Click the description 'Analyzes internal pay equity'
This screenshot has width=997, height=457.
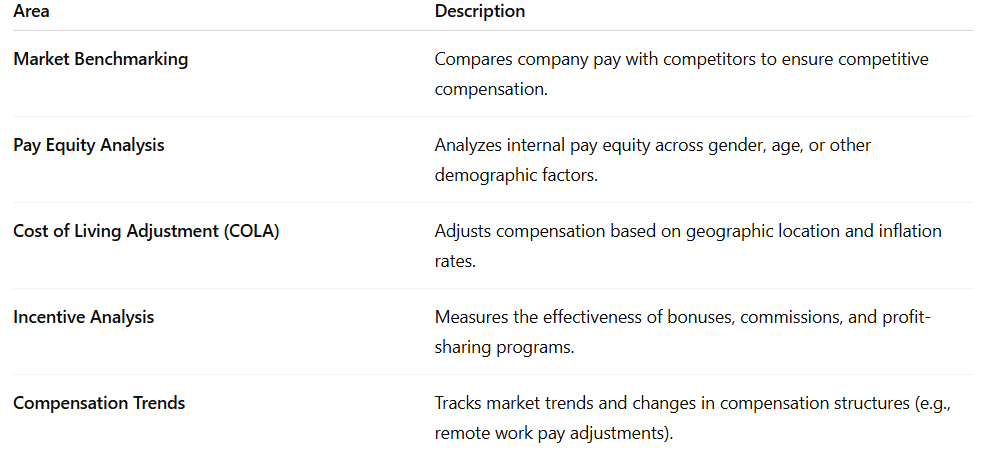(x=541, y=145)
